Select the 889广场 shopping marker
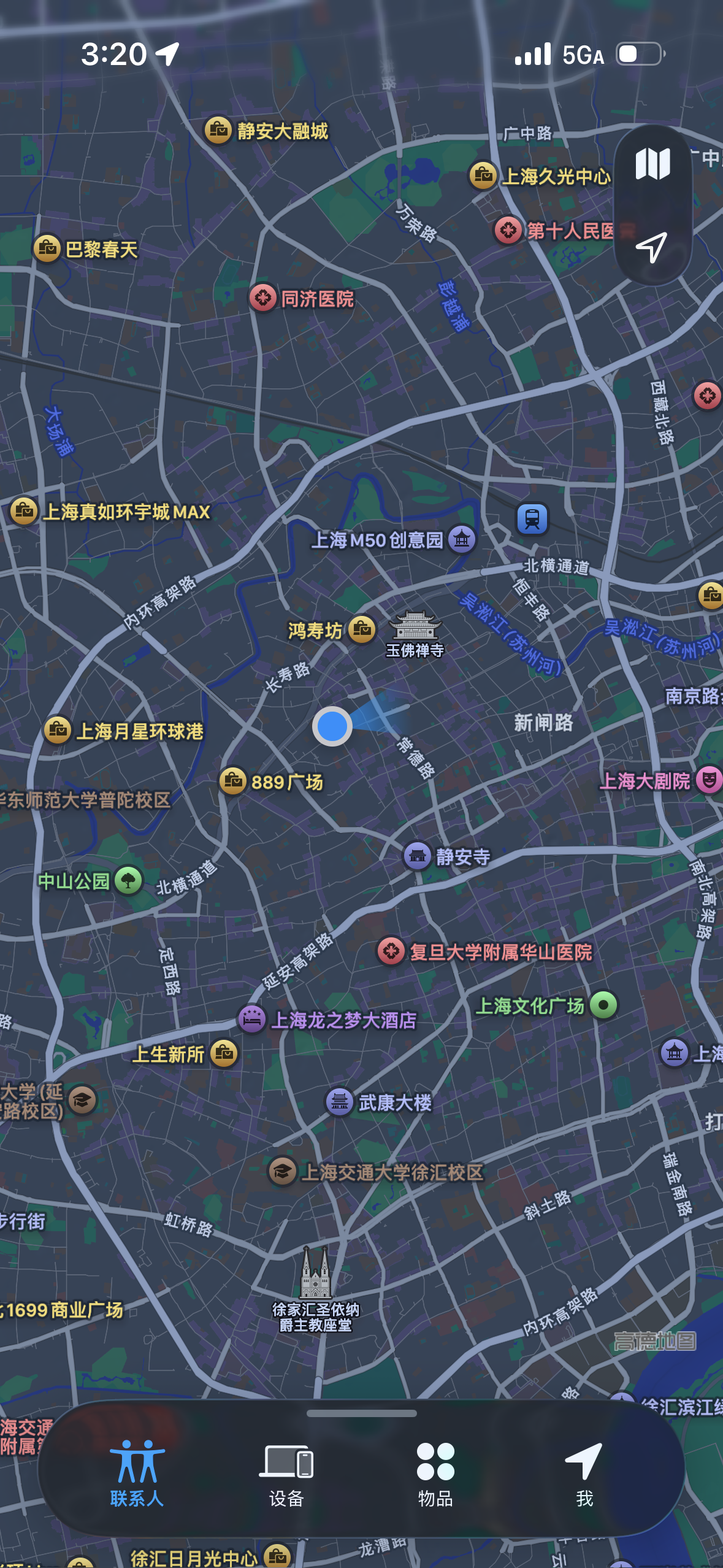The height and width of the screenshot is (1568, 723). click(x=233, y=781)
